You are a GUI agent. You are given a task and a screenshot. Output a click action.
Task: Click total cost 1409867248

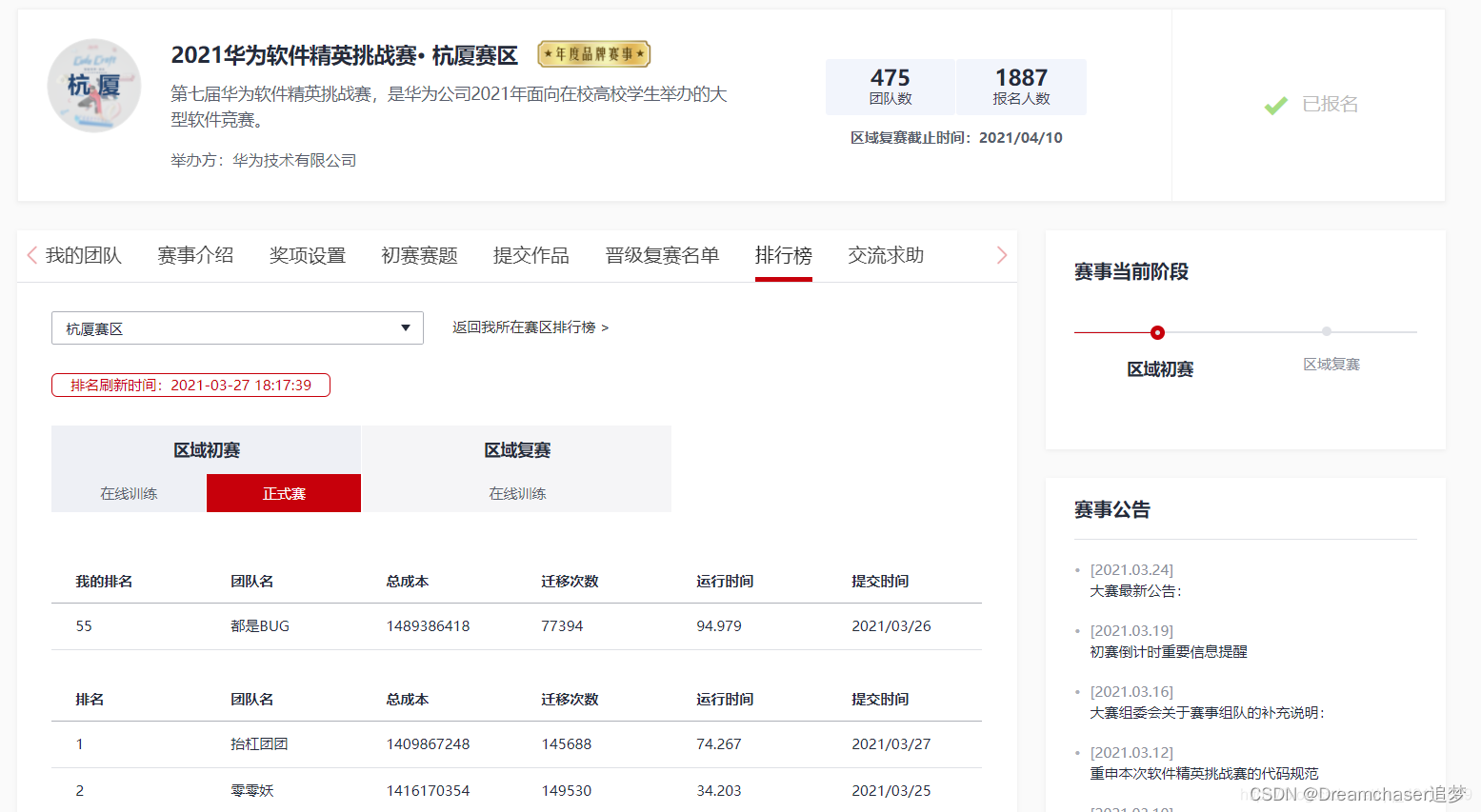(428, 744)
